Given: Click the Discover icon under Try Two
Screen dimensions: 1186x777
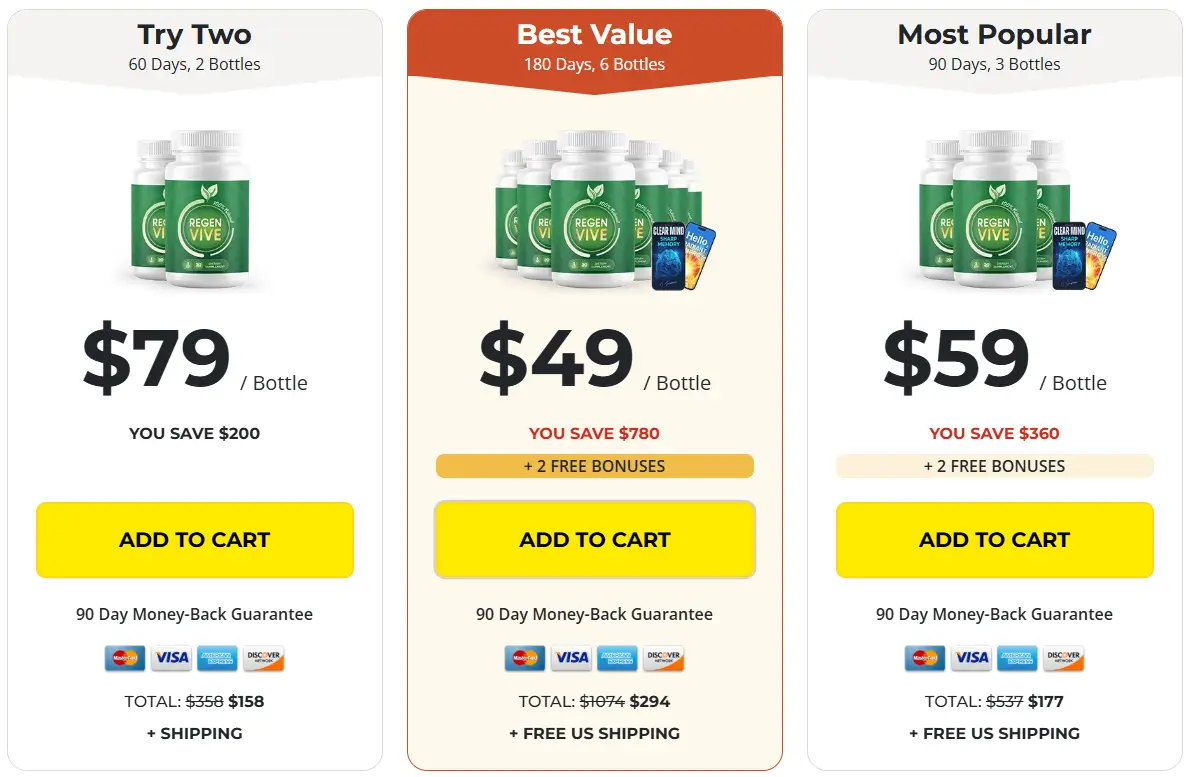Looking at the screenshot, I should [264, 658].
